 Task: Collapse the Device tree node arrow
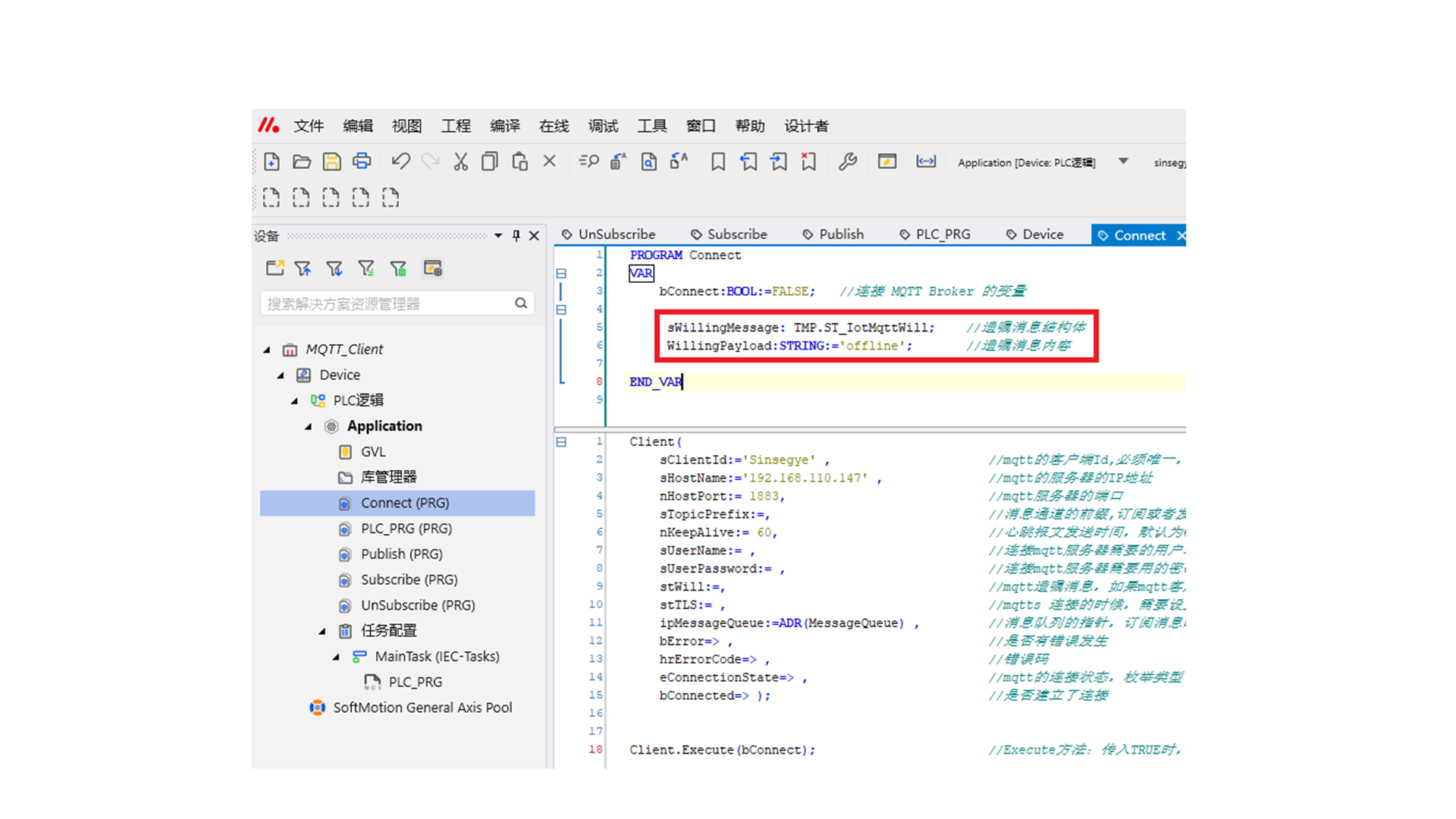(x=281, y=375)
